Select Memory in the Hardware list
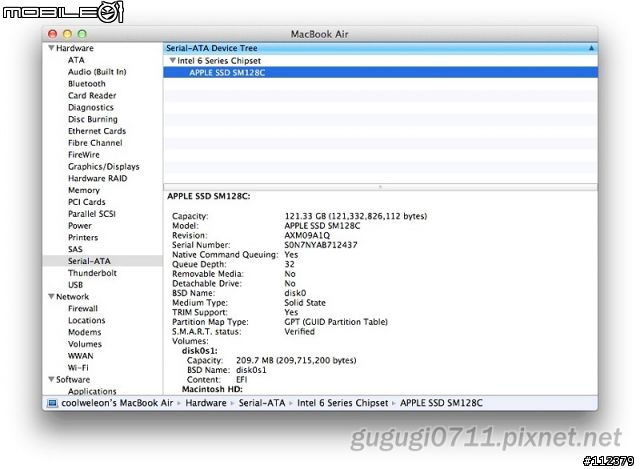The width and height of the screenshot is (640, 469). (x=84, y=190)
